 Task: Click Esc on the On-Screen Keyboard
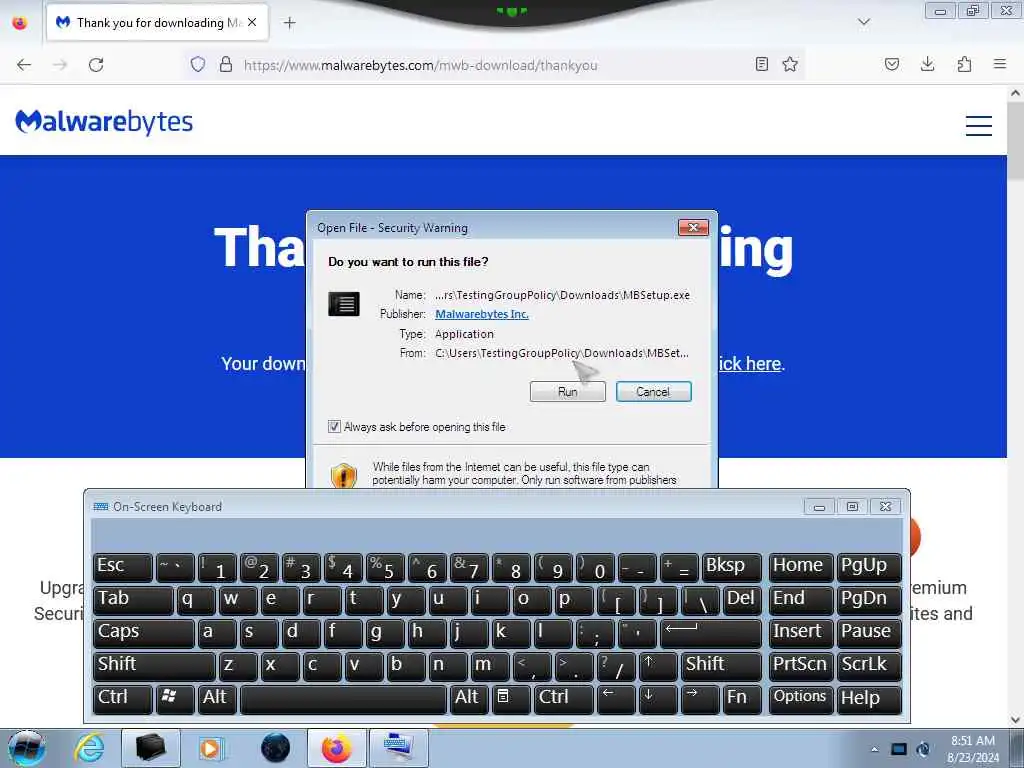click(123, 566)
